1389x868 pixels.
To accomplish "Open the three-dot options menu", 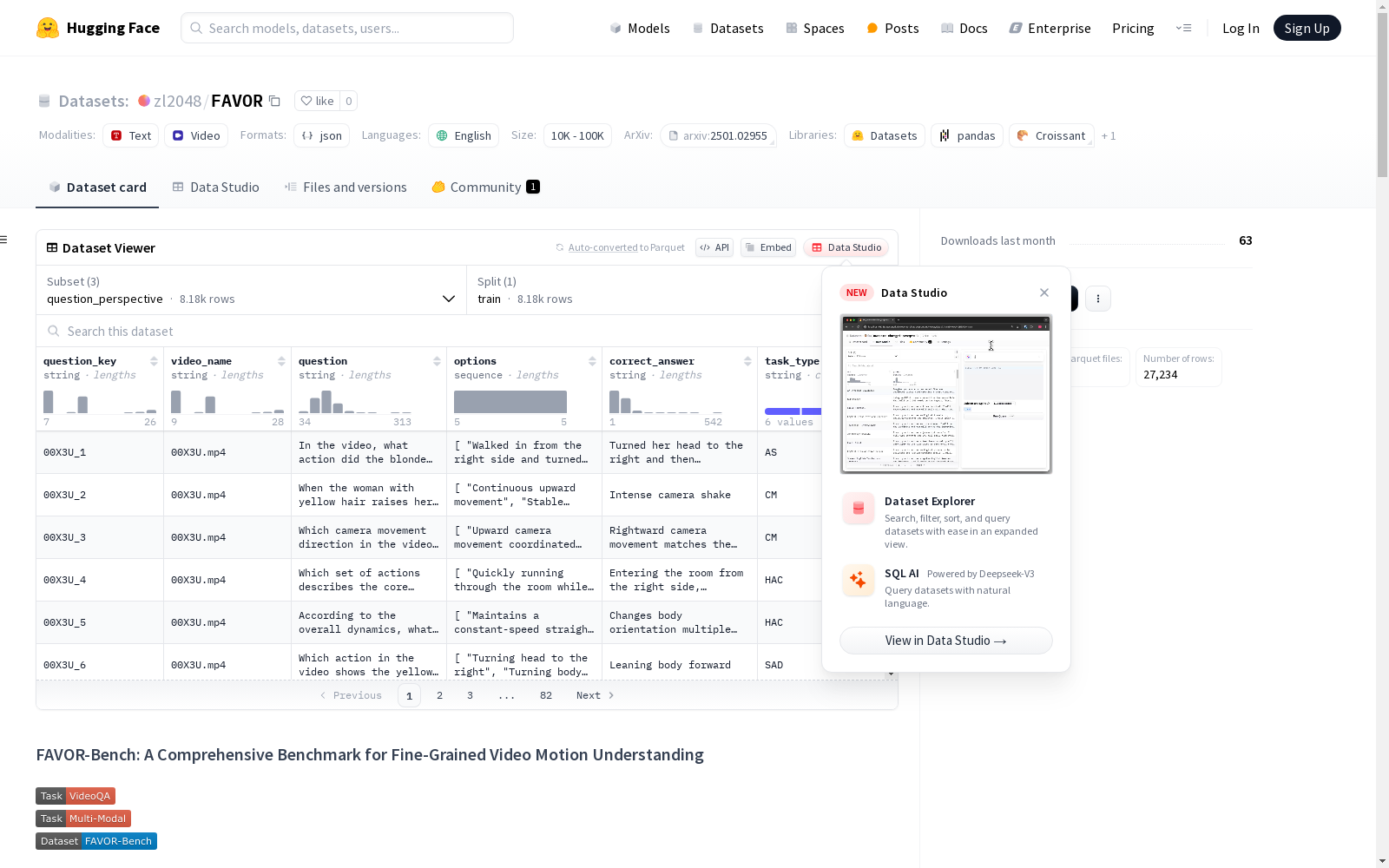I will pos(1098,299).
